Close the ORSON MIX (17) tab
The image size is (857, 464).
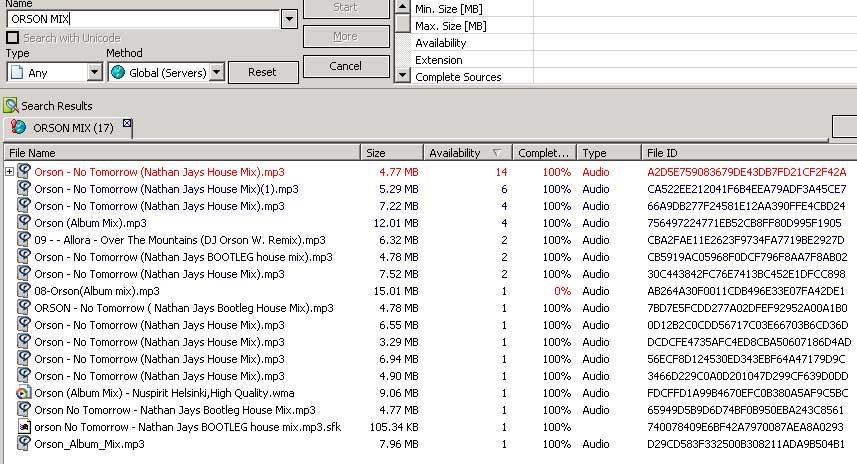tap(127, 124)
